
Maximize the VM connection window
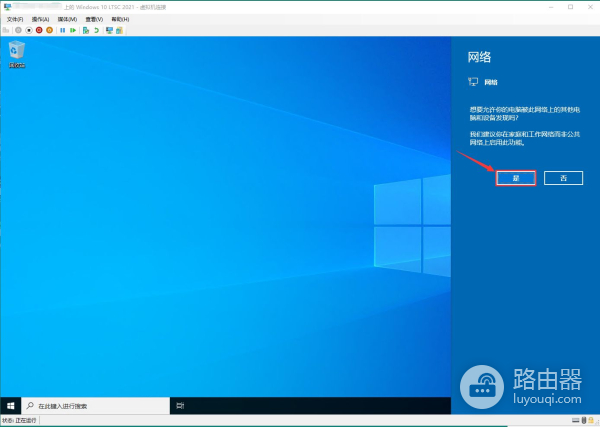click(x=571, y=7)
